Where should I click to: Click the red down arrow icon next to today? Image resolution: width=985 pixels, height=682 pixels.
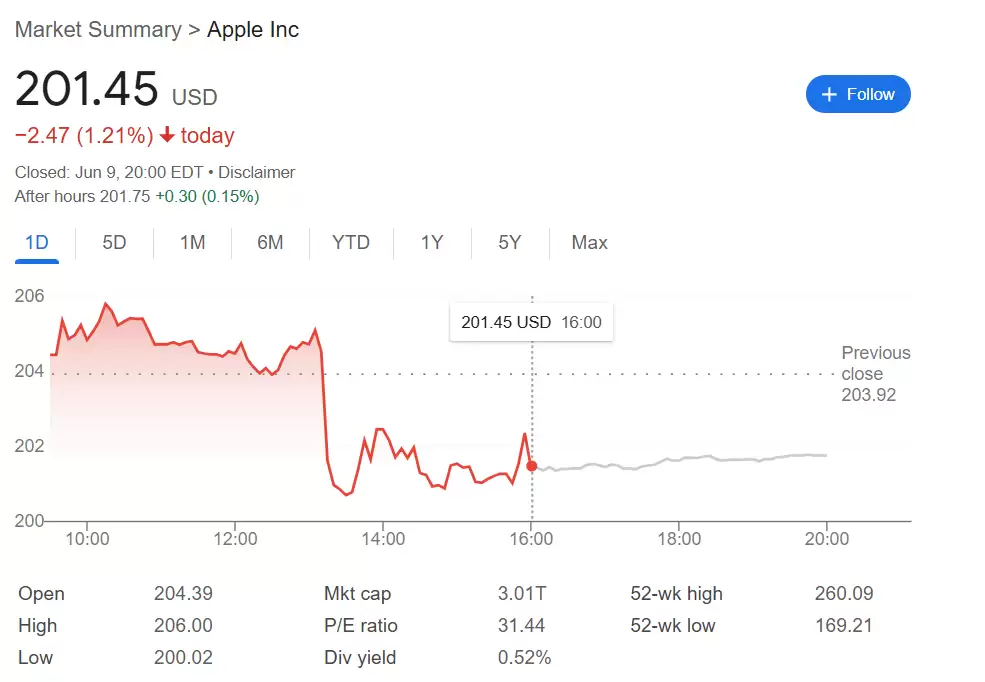pos(167,136)
